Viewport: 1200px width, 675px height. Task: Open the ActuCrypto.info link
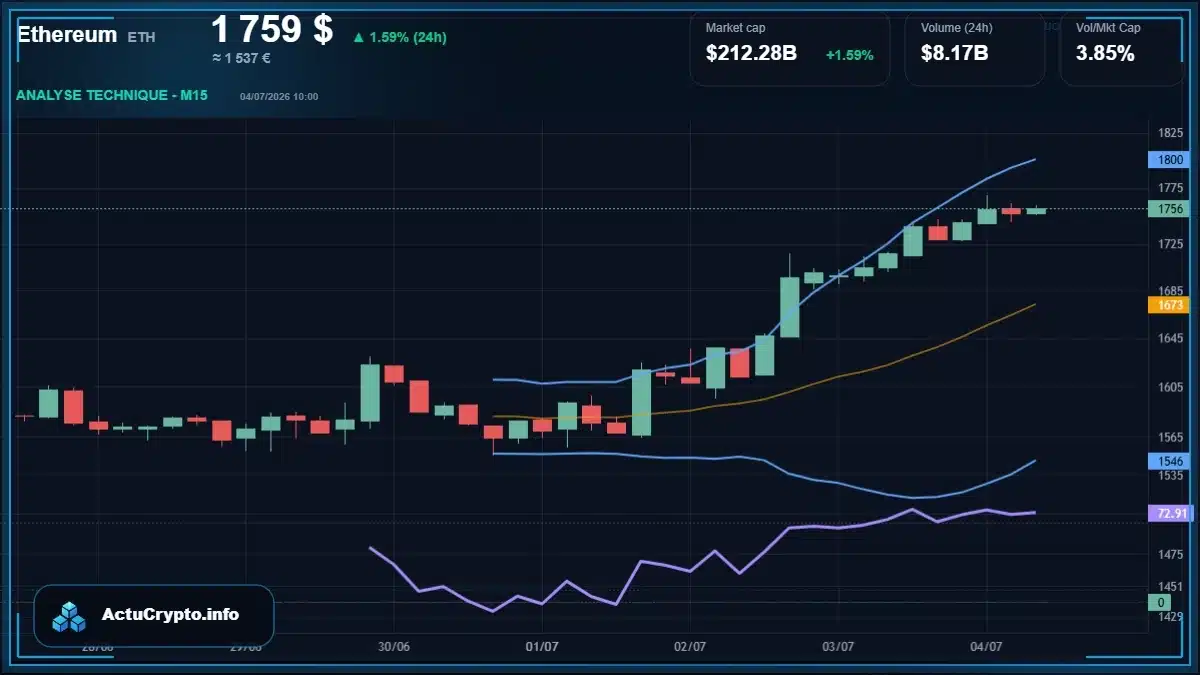click(171, 615)
